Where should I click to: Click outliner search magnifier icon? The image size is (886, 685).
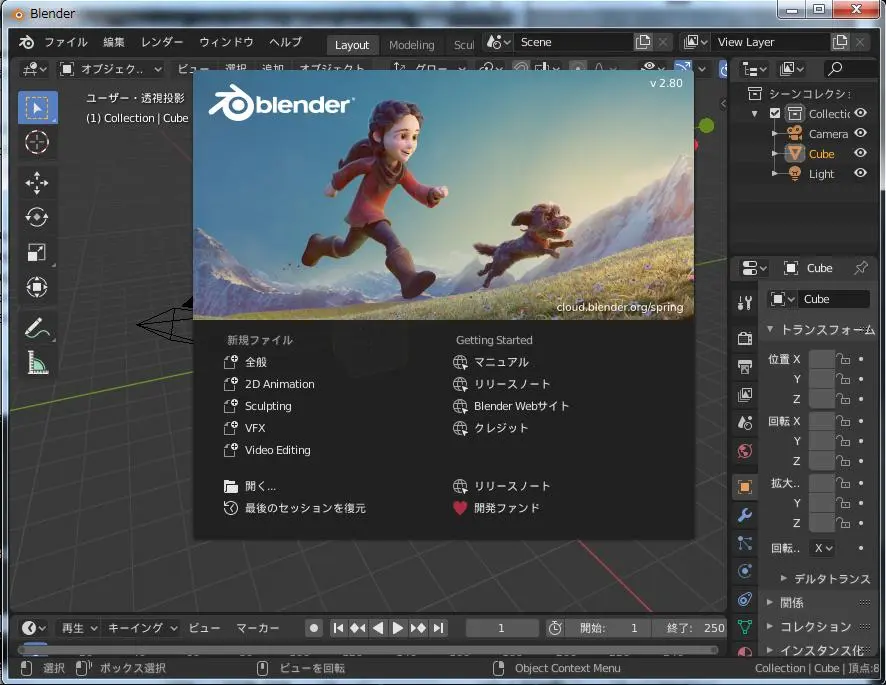[x=835, y=69]
